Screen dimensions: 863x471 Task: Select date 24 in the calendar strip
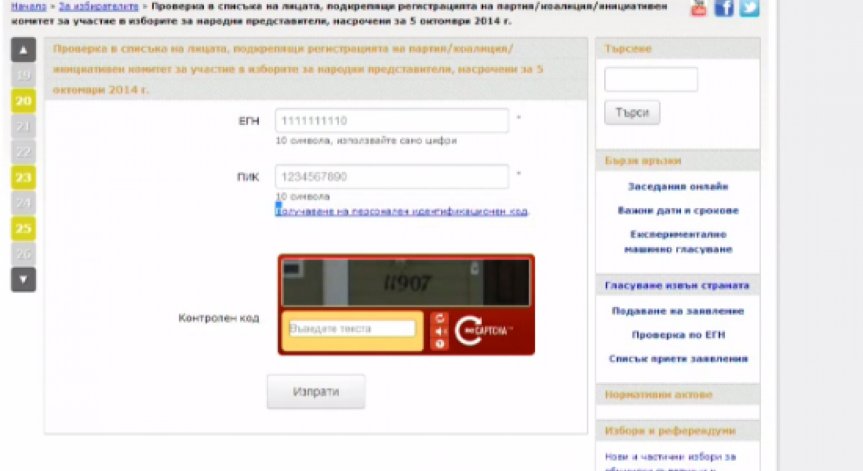pyautogui.click(x=23, y=203)
